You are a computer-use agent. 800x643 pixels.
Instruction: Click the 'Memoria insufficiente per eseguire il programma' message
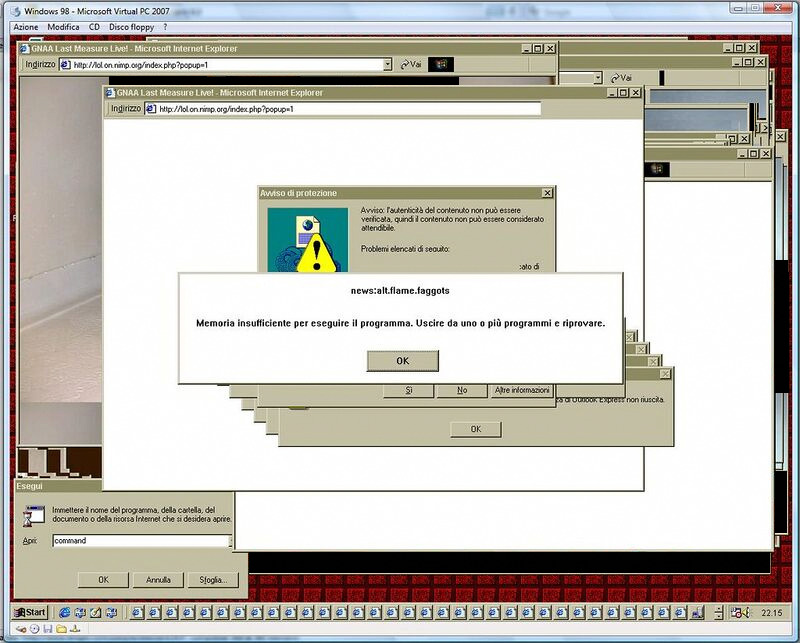401,323
